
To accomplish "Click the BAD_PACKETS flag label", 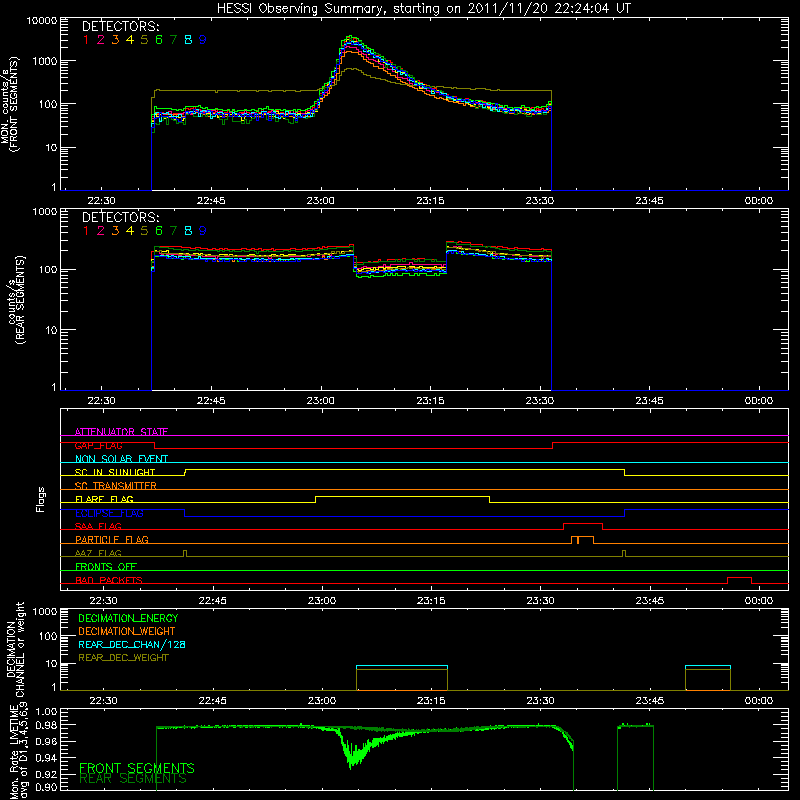I will 109,580.
